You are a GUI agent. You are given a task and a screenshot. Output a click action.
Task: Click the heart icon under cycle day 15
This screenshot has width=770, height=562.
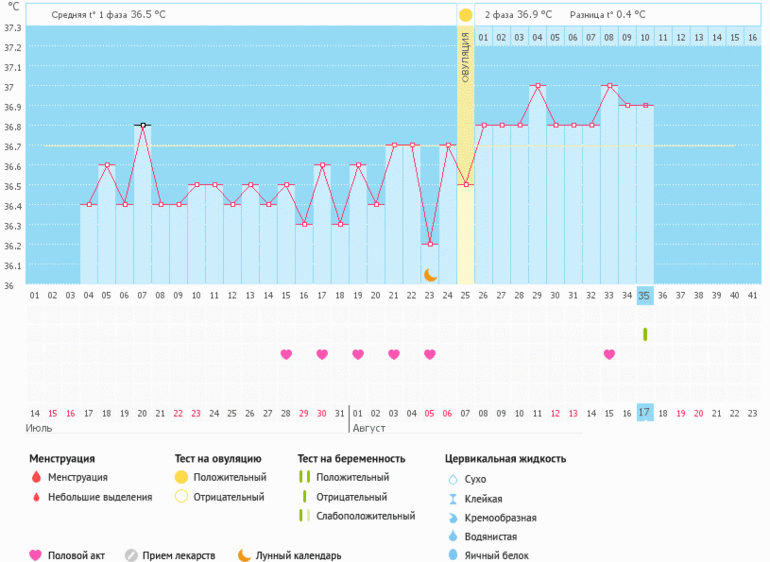pos(286,354)
